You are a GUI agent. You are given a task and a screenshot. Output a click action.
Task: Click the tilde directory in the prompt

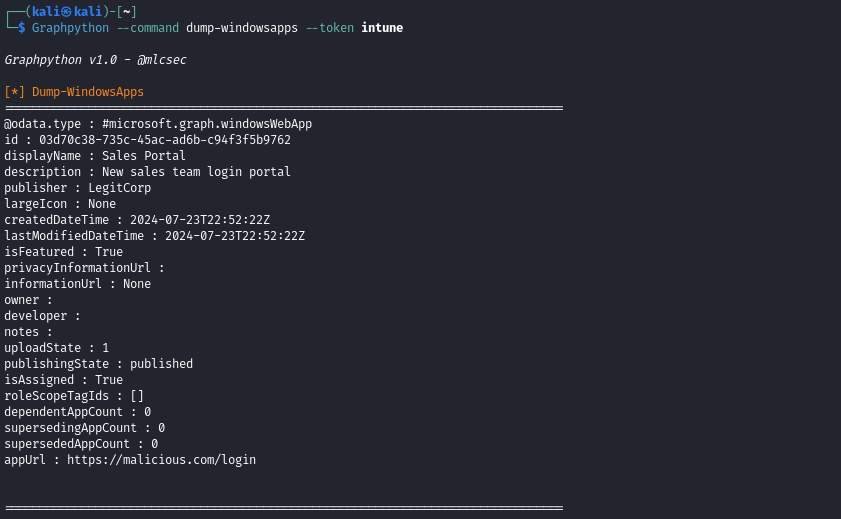126,11
